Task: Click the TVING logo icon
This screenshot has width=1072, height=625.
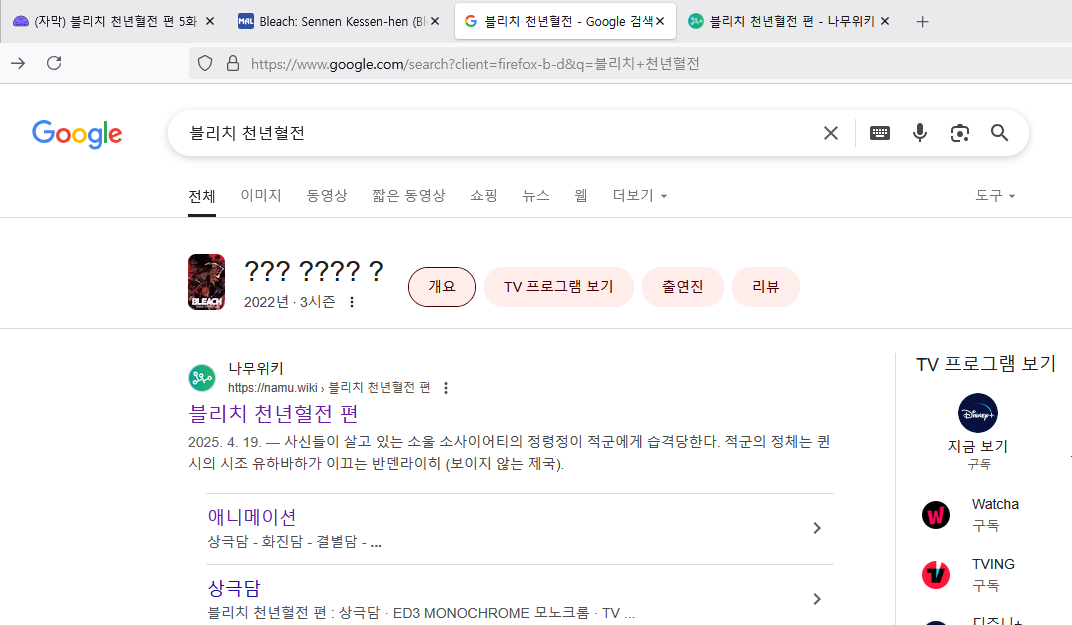Action: pyautogui.click(x=936, y=574)
